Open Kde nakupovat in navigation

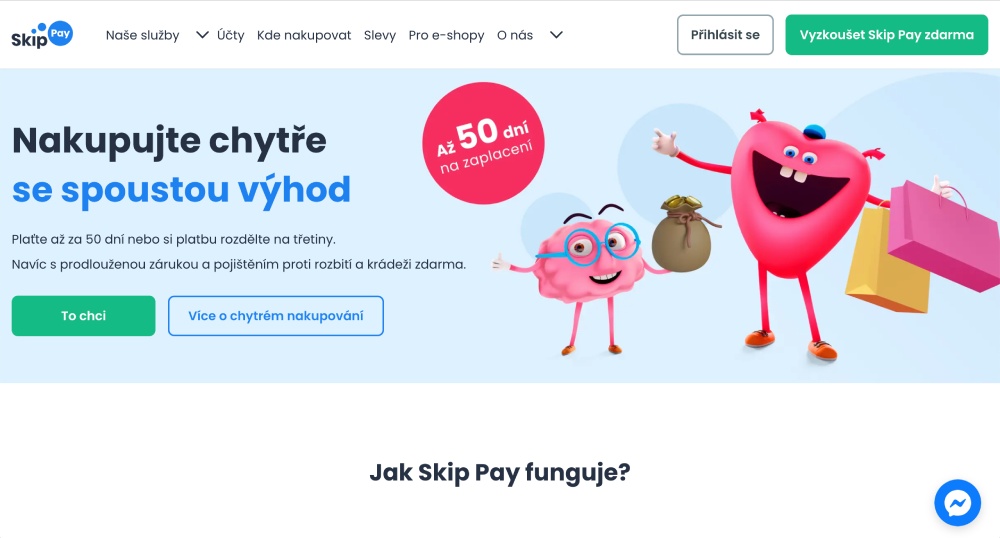tap(304, 35)
